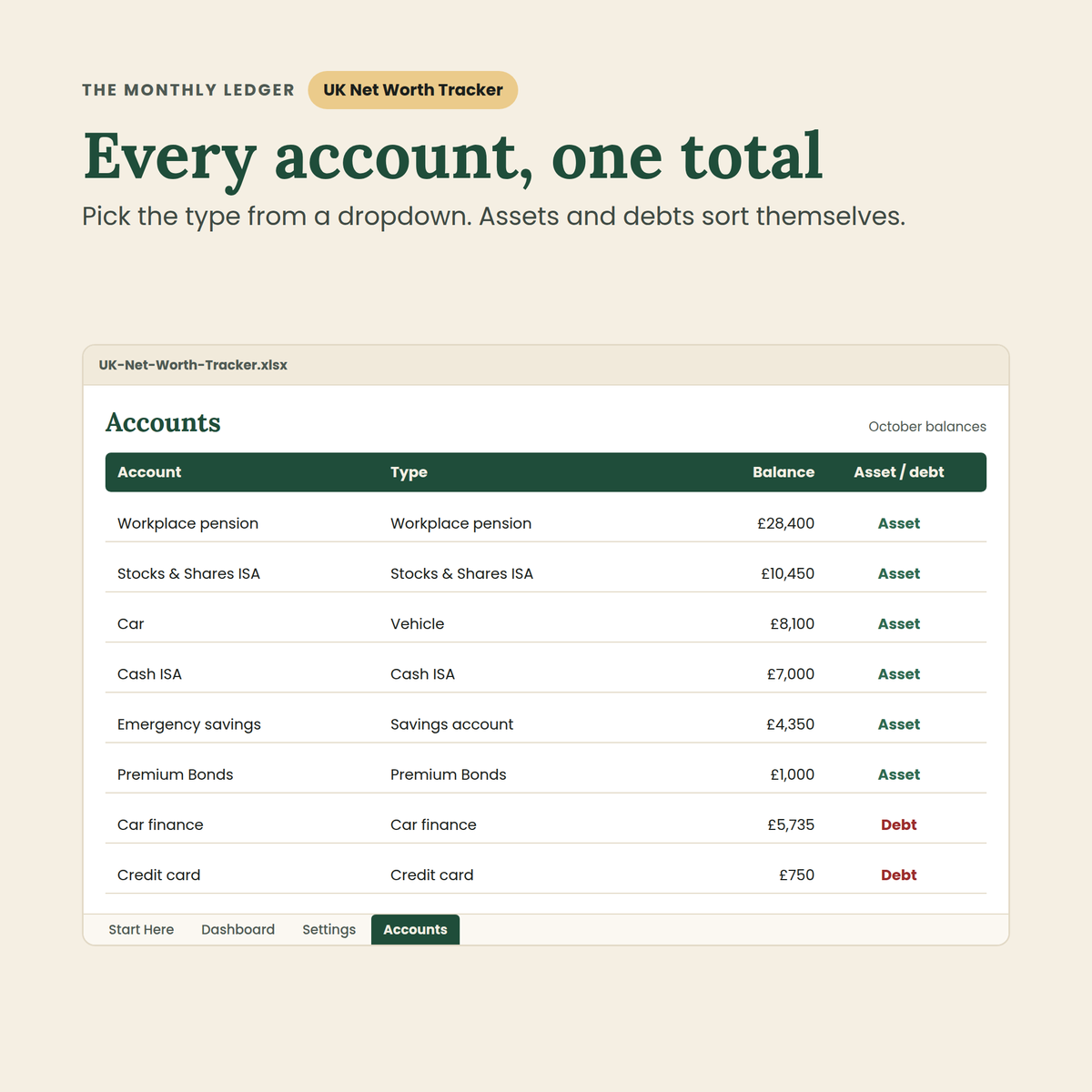Select the Premium Bonds account name cell

click(x=176, y=774)
